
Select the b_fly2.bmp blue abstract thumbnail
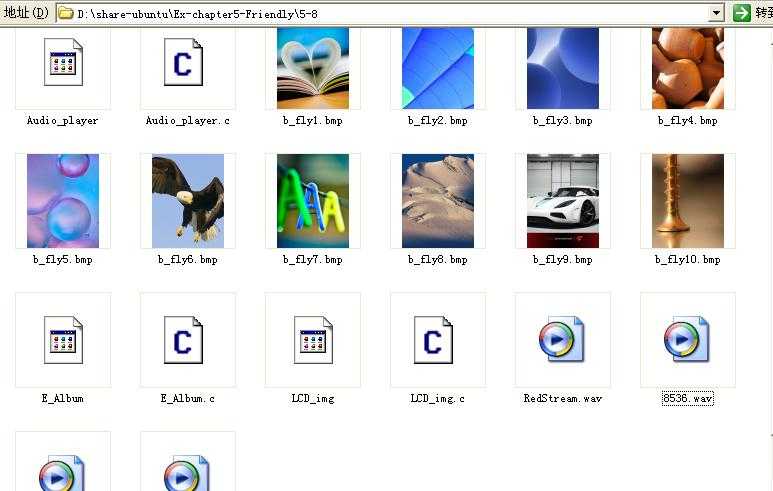[438, 68]
